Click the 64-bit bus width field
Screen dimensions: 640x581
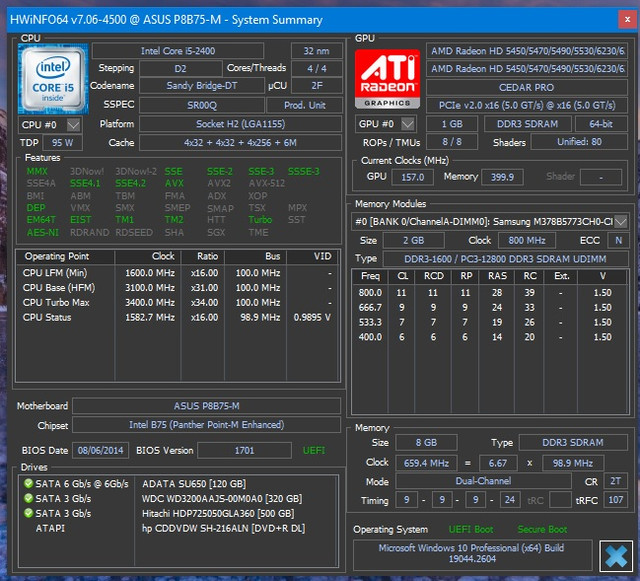pyautogui.click(x=601, y=124)
